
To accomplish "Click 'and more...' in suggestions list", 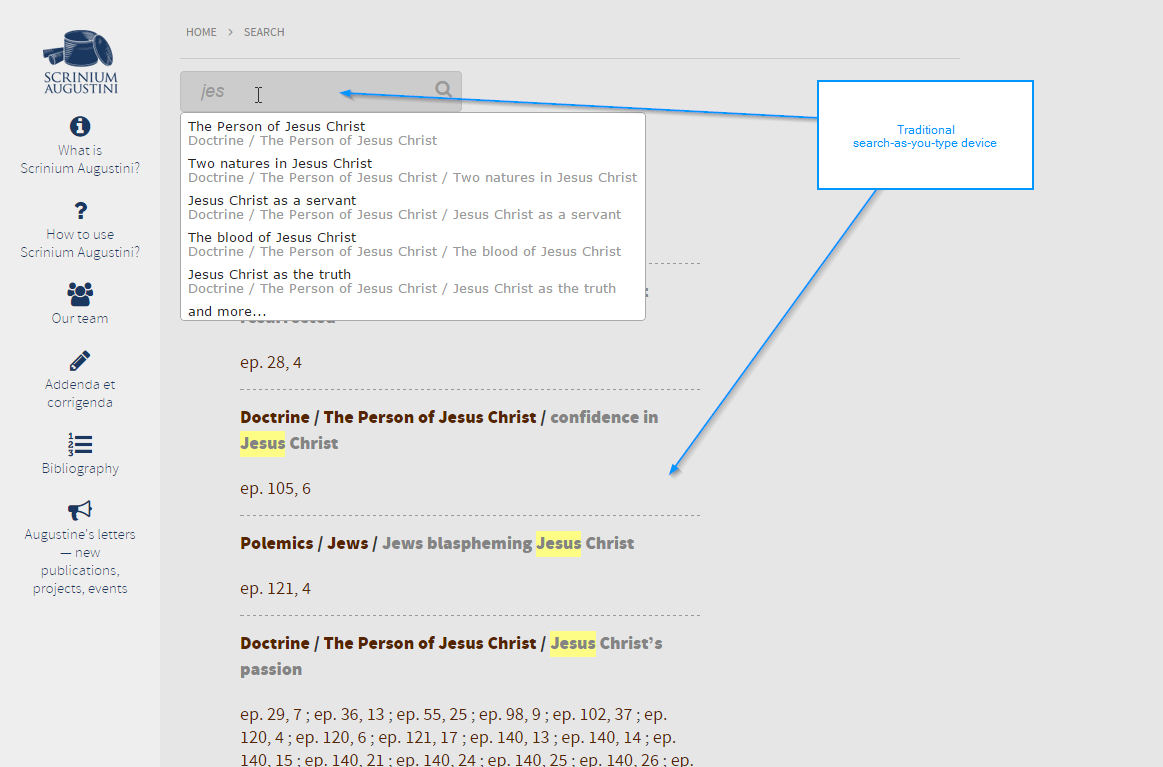I will (227, 312).
